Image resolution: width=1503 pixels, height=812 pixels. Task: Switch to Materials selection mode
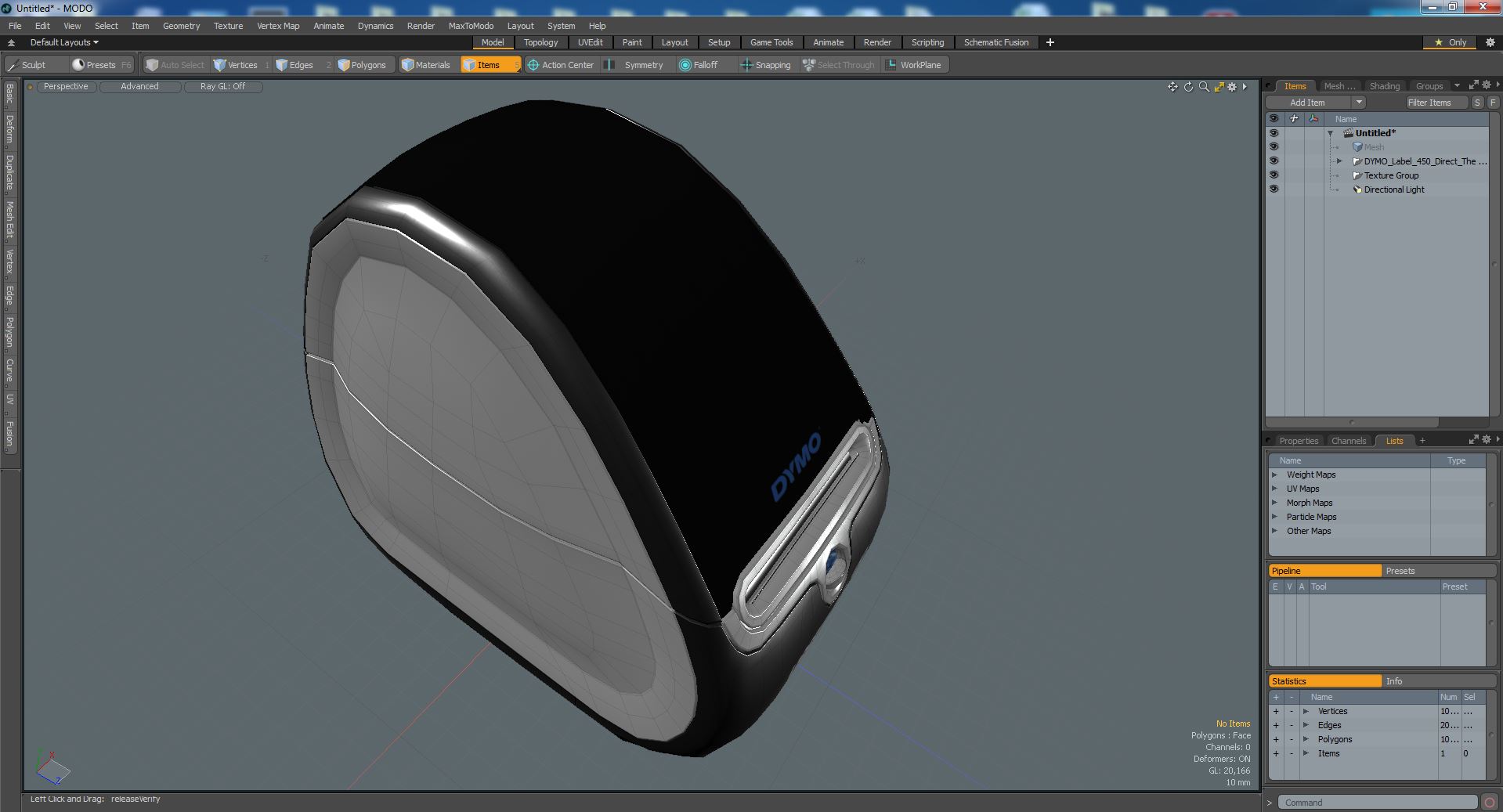point(426,65)
